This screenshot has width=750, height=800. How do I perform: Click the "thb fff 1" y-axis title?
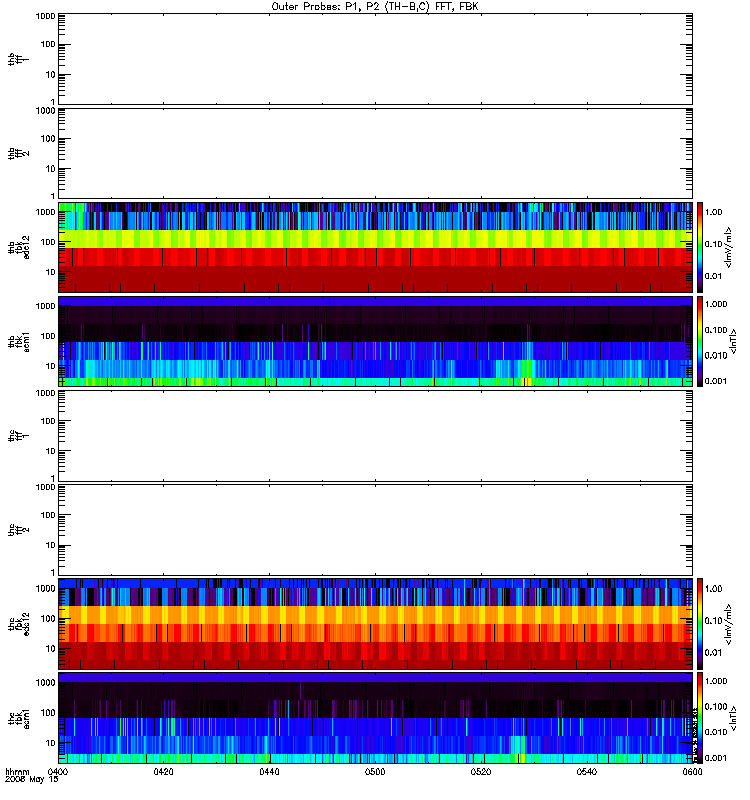19,59
